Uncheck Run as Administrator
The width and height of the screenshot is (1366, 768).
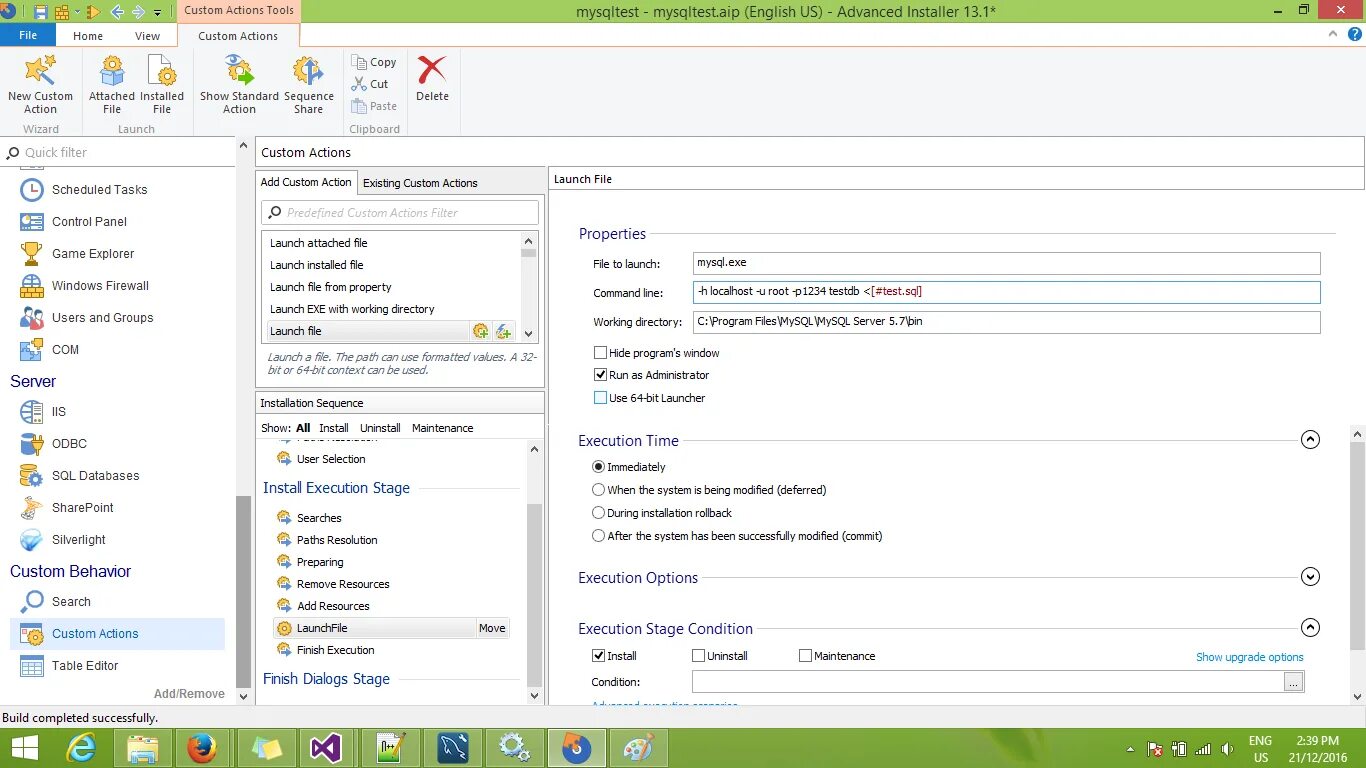(x=600, y=375)
